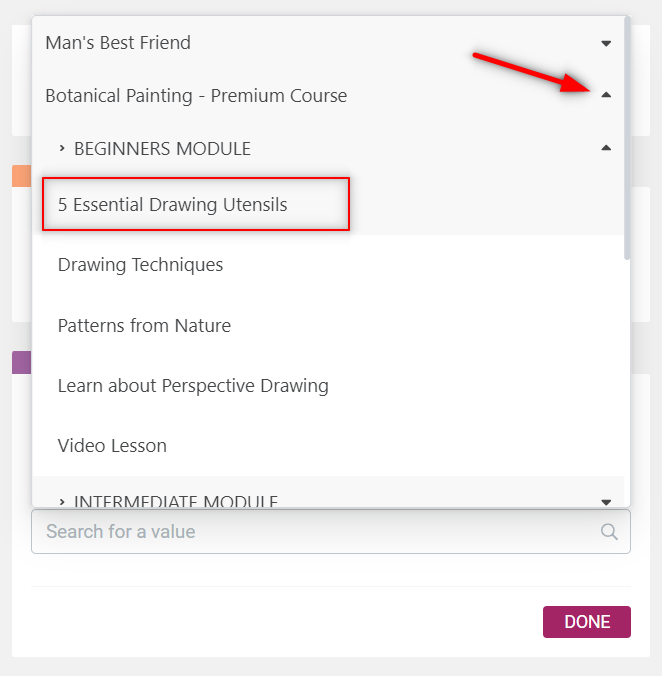Select the Drawing Techniques lesson
This screenshot has width=662, height=676.
tap(140, 265)
